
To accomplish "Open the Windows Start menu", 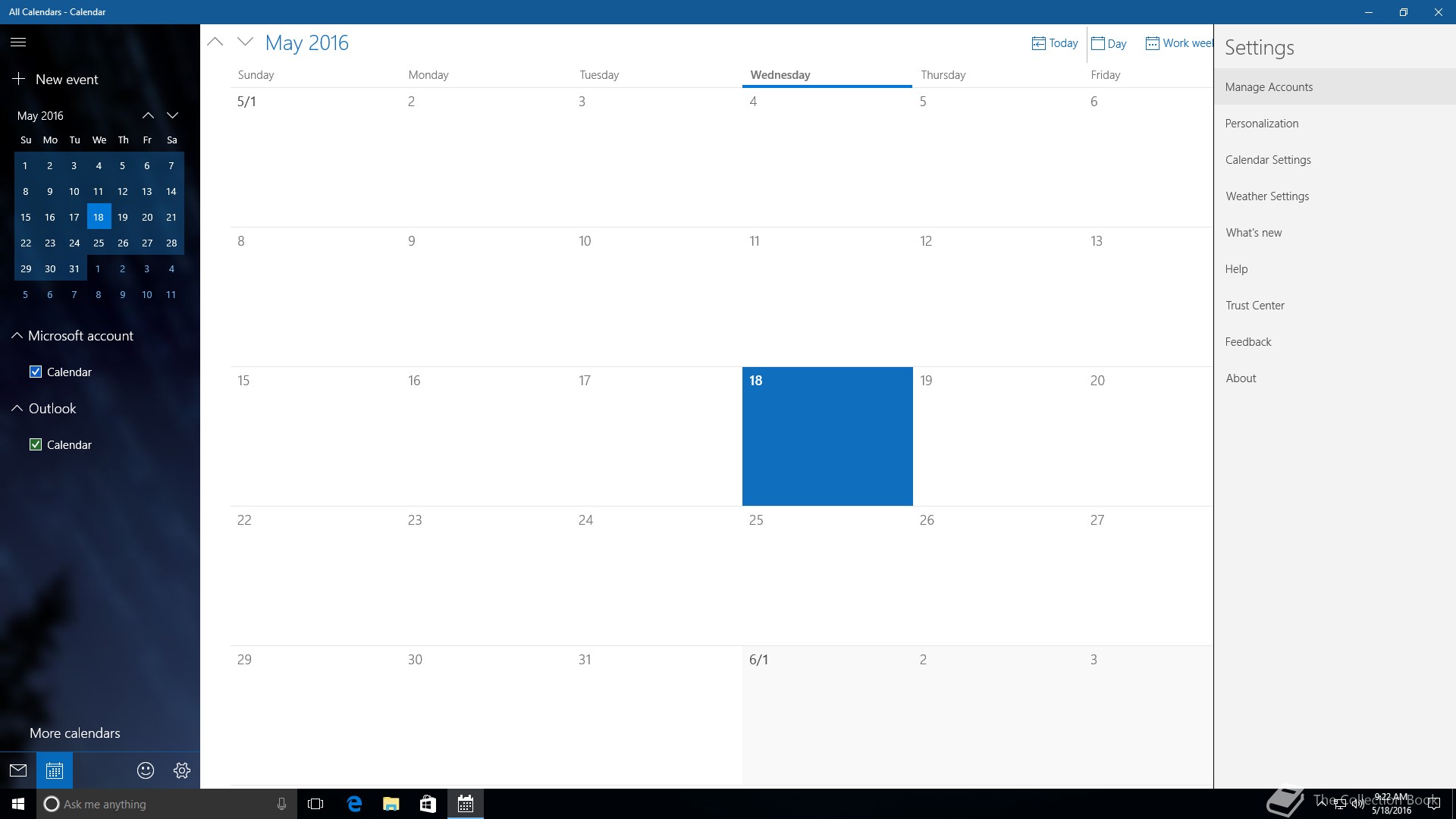I will coord(18,804).
